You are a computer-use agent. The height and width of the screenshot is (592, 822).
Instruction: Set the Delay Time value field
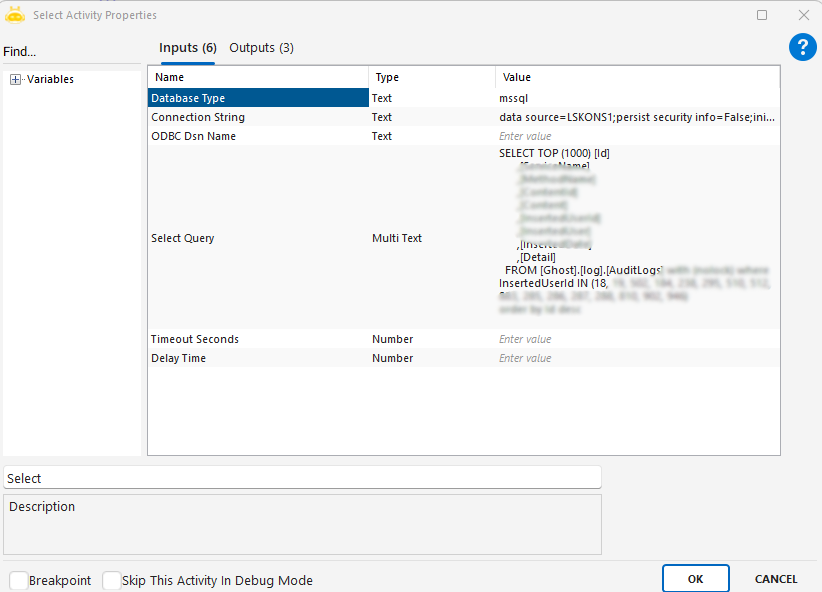636,358
